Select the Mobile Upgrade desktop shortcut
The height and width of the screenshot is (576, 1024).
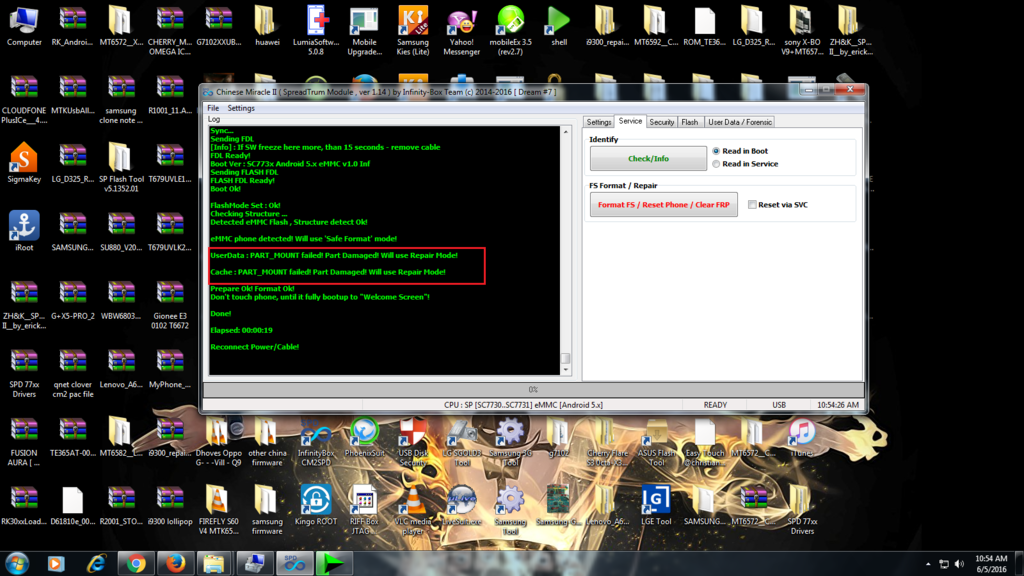[364, 30]
